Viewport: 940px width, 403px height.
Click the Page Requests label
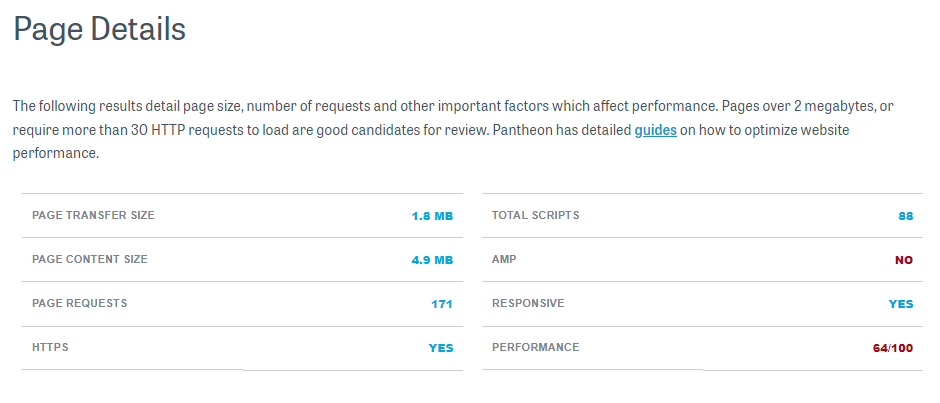coord(79,303)
